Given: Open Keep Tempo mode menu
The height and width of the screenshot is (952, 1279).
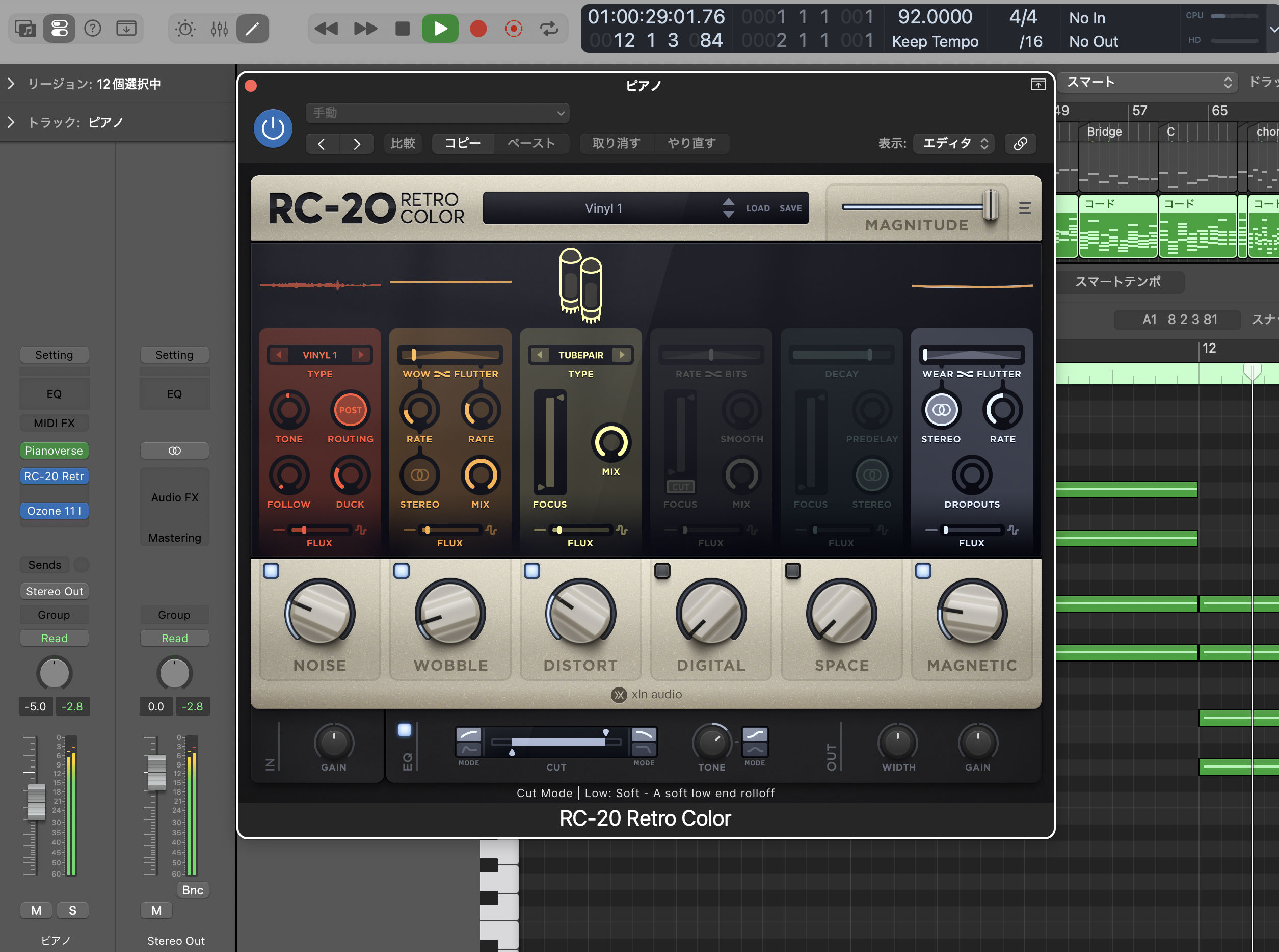Looking at the screenshot, I should [935, 41].
